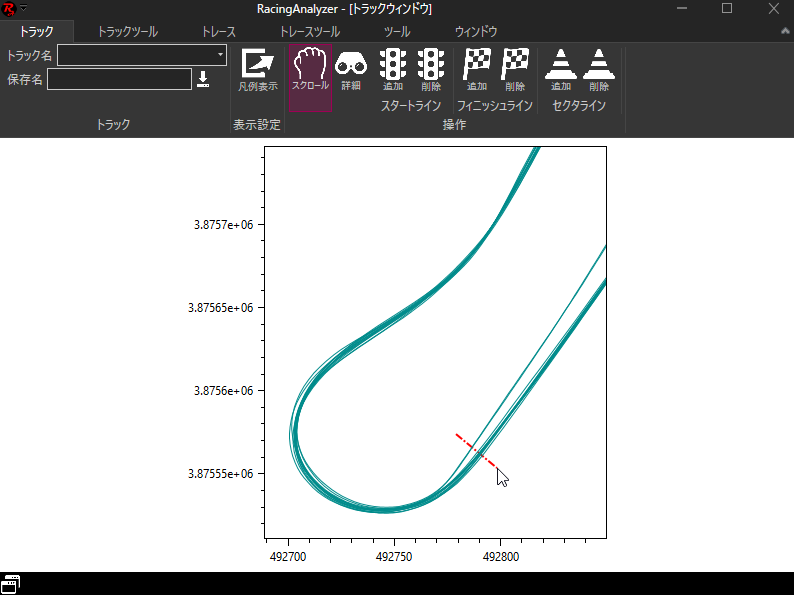Image resolution: width=794 pixels, height=595 pixels.
Task: Focus the 保存名 text input field
Action: (119, 79)
